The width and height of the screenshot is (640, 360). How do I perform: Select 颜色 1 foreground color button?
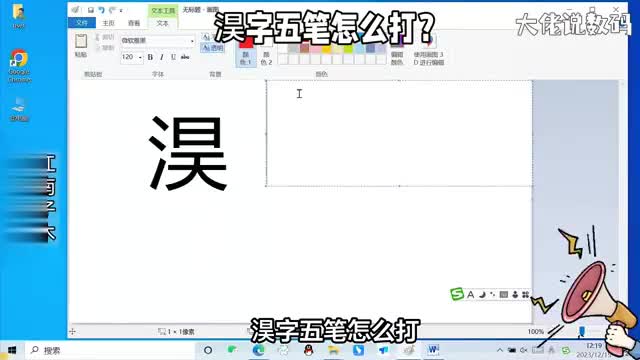[246, 51]
